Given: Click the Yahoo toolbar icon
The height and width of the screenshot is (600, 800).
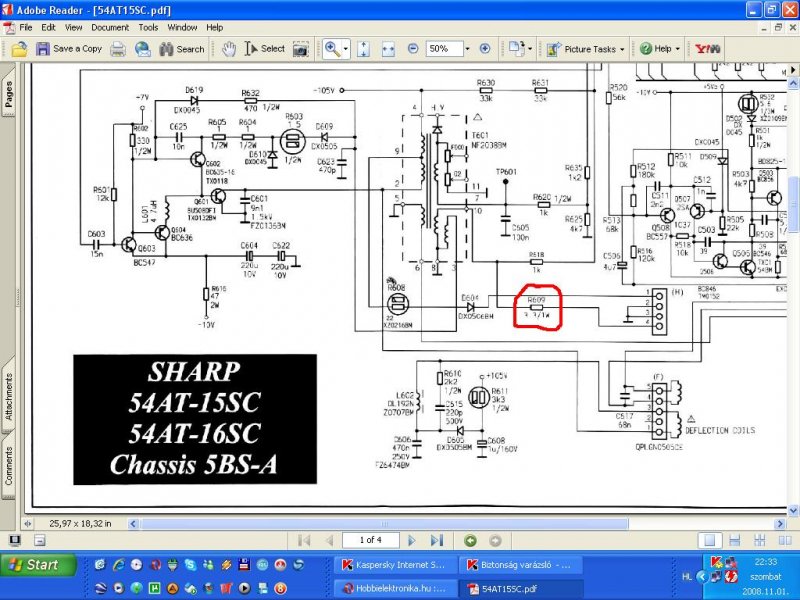Looking at the screenshot, I should [707, 49].
